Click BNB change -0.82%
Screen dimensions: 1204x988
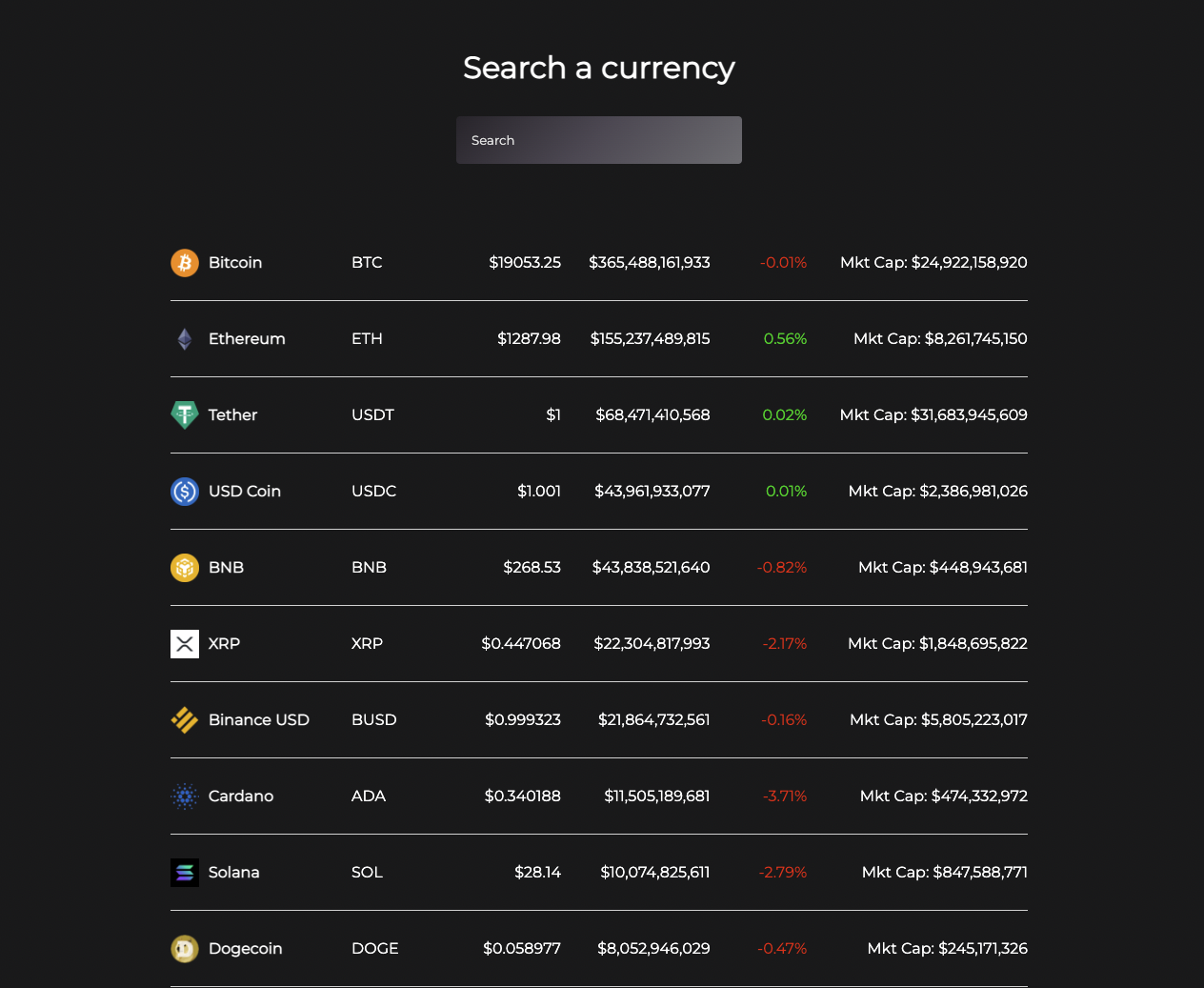tap(782, 568)
